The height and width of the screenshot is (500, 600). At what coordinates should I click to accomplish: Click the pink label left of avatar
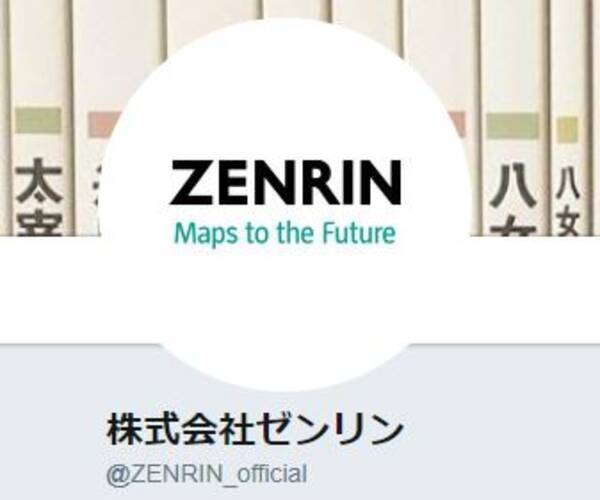pyautogui.click(x=103, y=124)
